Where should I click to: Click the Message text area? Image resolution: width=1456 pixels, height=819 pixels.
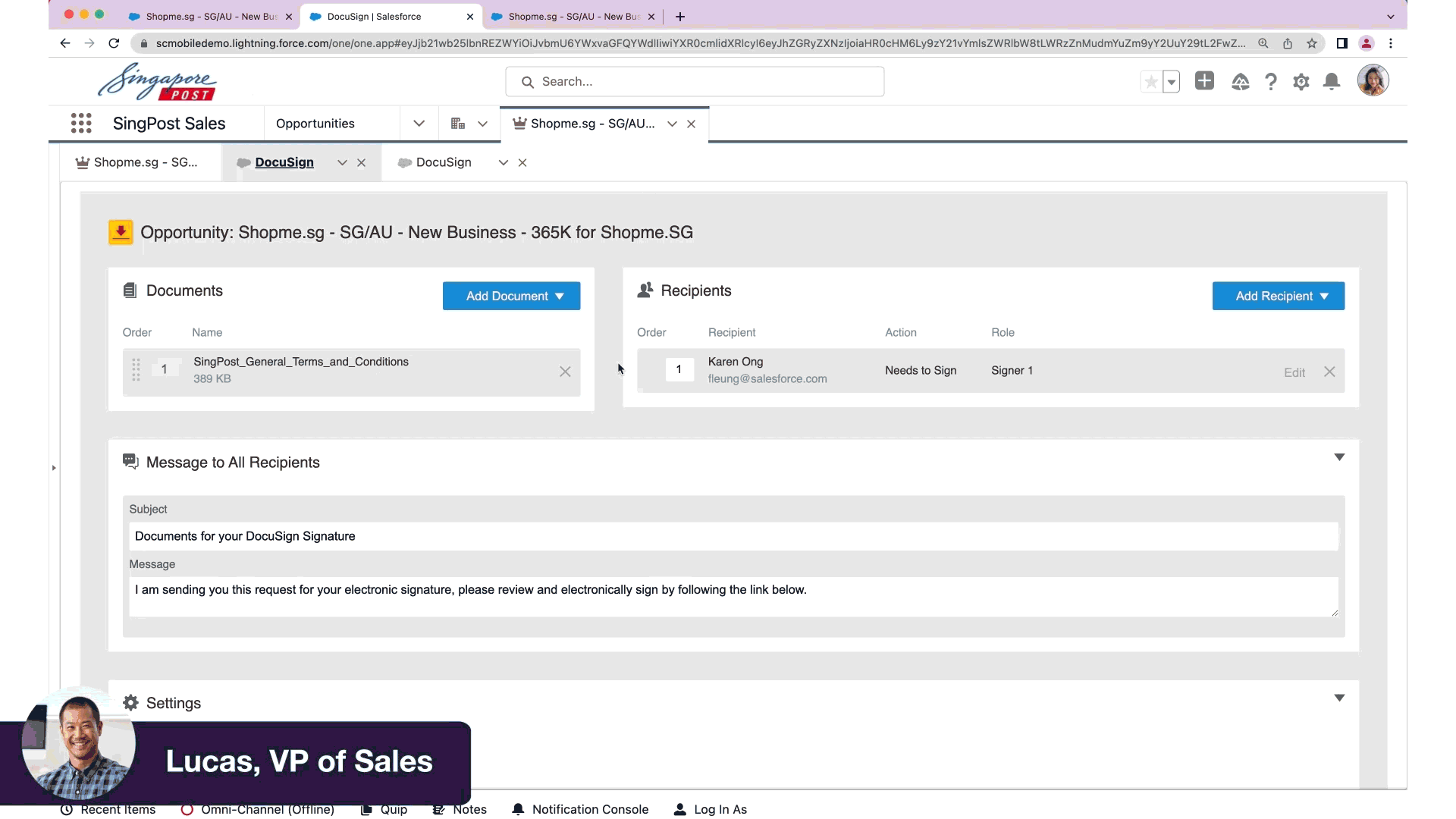click(733, 597)
